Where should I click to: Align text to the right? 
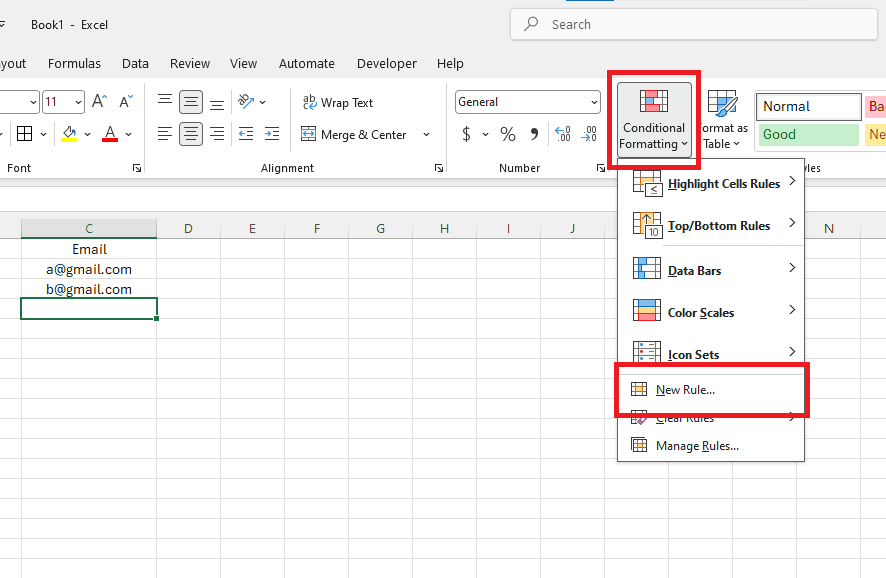217,134
